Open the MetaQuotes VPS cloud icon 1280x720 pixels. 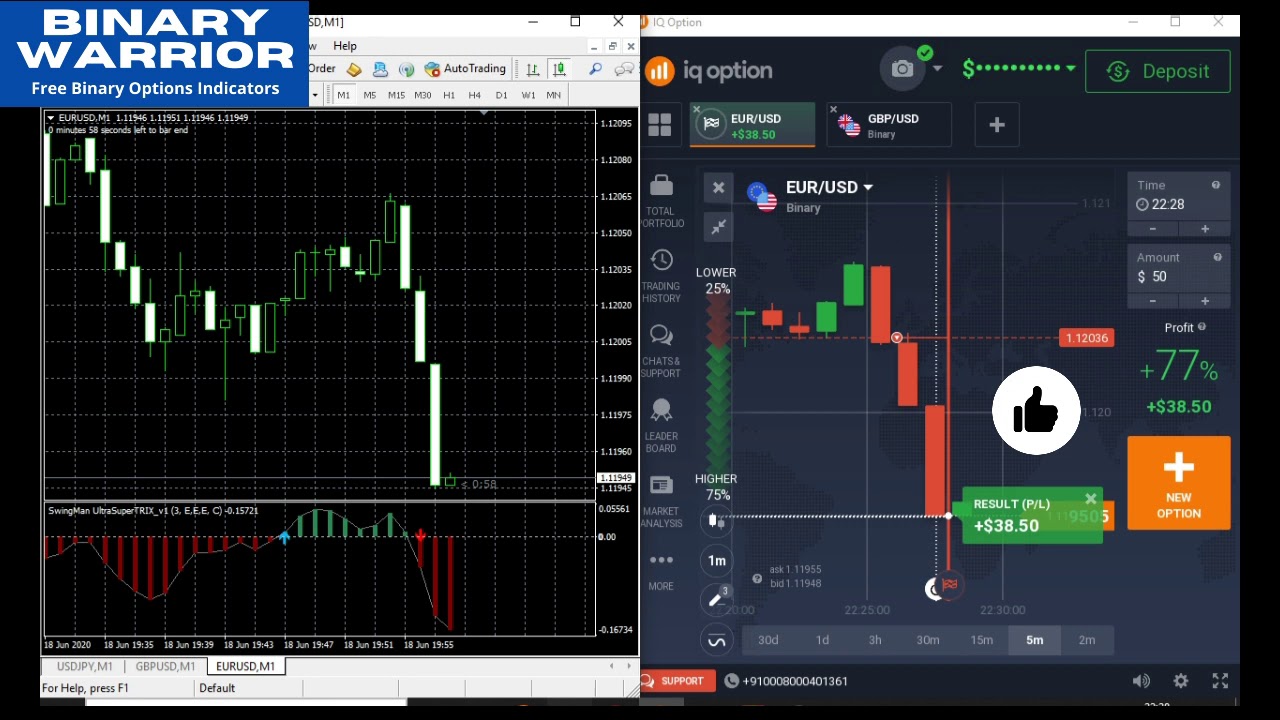point(380,69)
